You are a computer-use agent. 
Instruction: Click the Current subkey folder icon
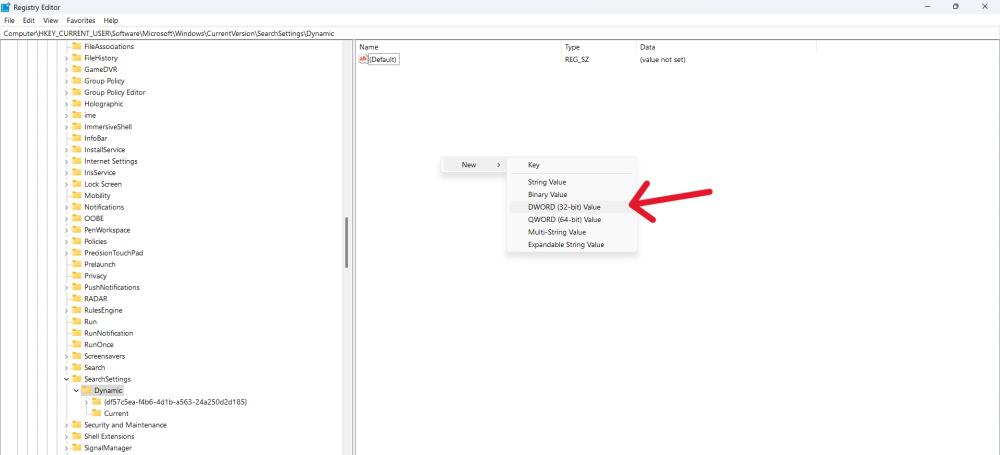[96, 414]
